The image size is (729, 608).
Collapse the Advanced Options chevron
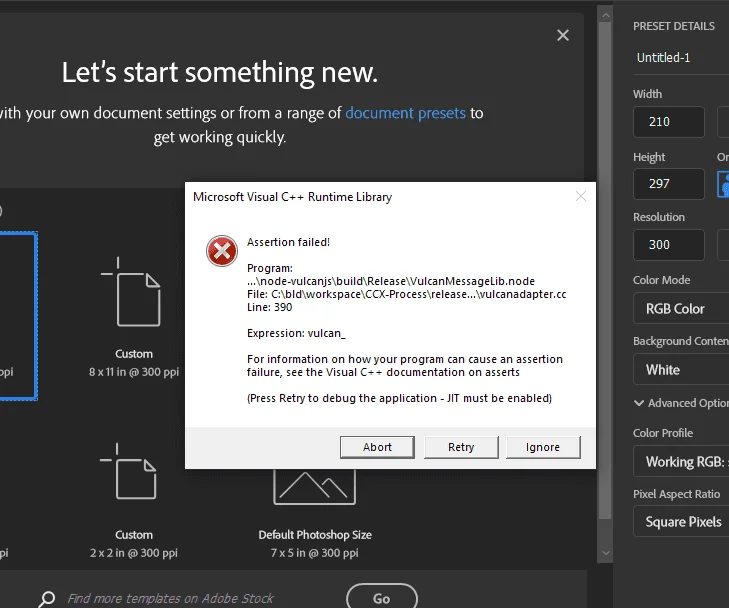[639, 403]
